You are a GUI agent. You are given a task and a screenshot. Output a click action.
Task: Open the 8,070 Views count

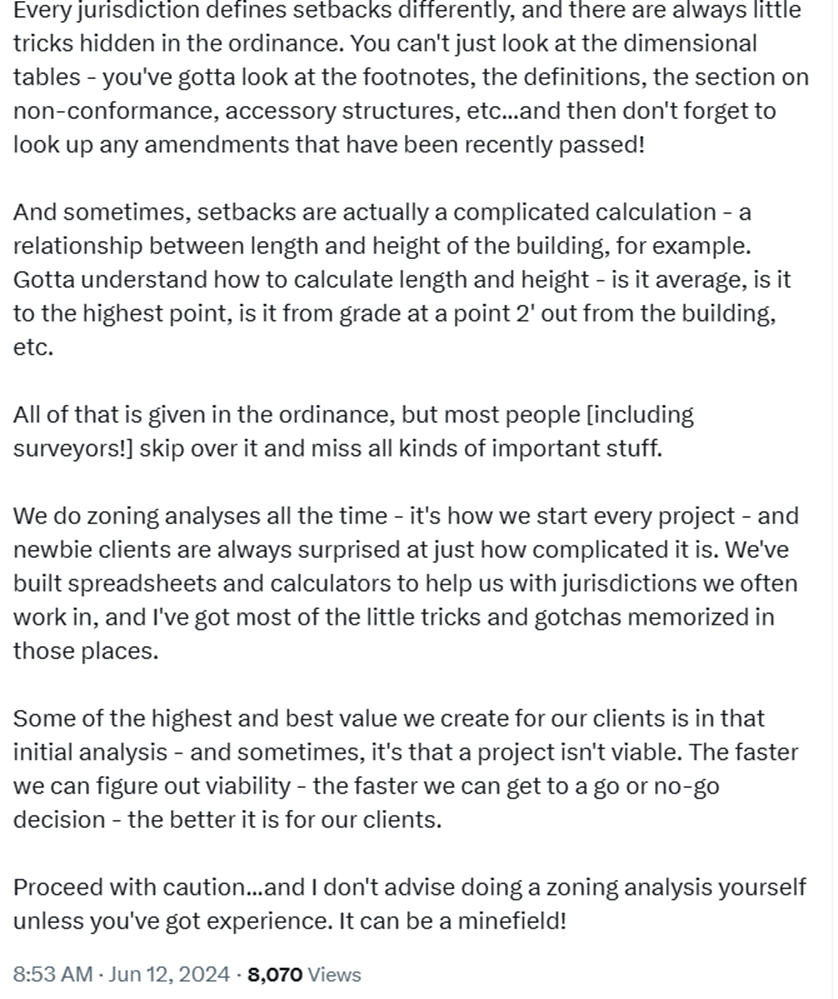304,974
